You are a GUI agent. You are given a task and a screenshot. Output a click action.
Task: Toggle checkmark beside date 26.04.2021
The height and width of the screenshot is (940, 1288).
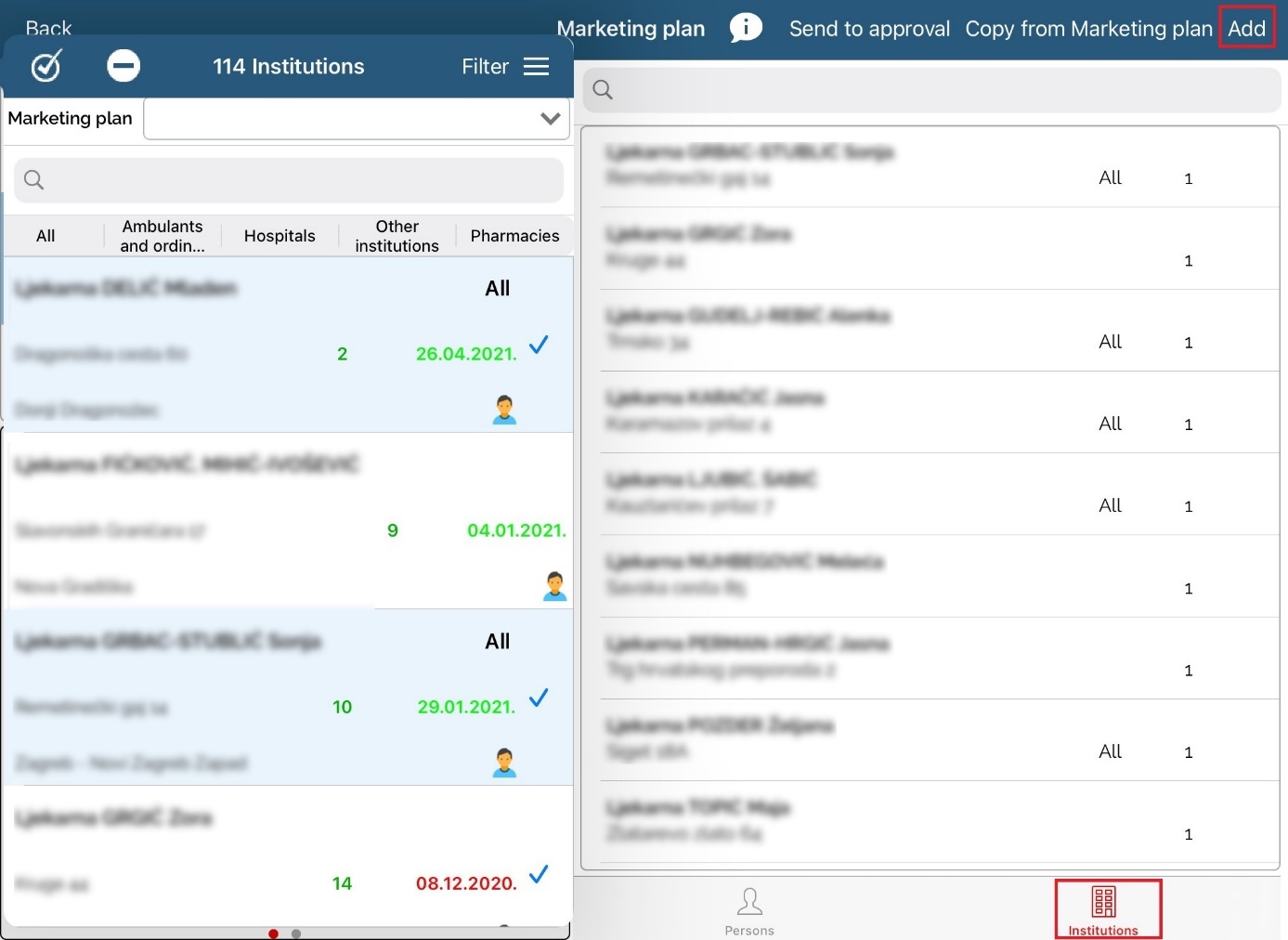tap(539, 345)
